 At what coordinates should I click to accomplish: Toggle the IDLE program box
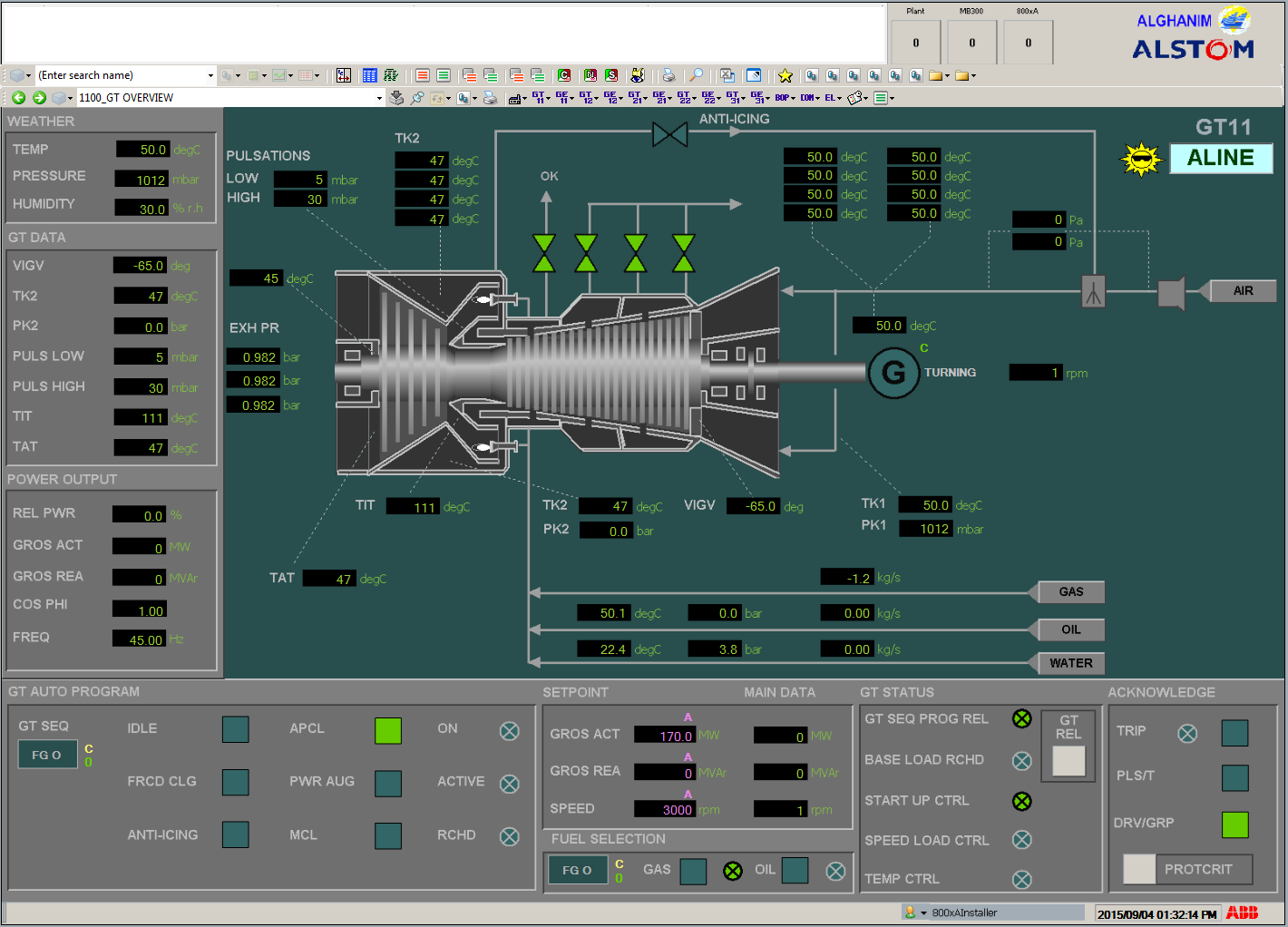click(236, 729)
